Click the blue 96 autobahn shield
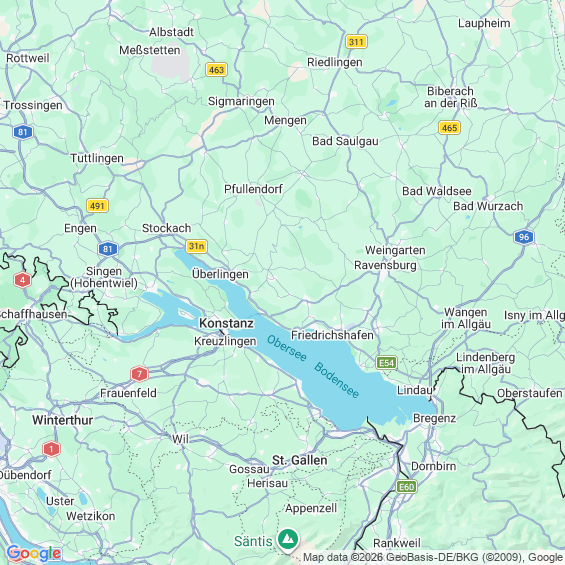 pyautogui.click(x=524, y=237)
